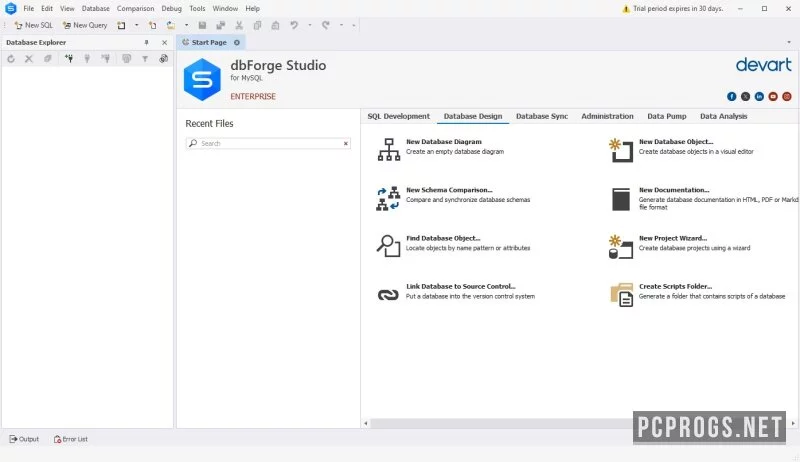This screenshot has height=462, width=800.
Task: Expand the New Database Object dropdown arrow
Action: pyautogui.click(x=136, y=25)
